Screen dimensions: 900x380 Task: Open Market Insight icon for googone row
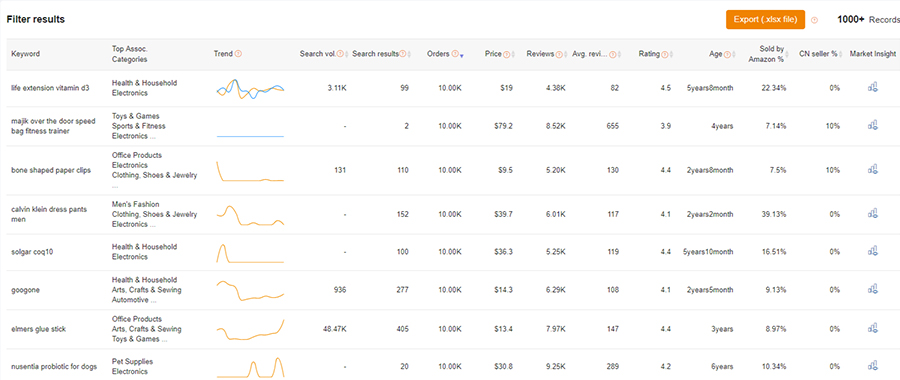pyautogui.click(x=873, y=290)
